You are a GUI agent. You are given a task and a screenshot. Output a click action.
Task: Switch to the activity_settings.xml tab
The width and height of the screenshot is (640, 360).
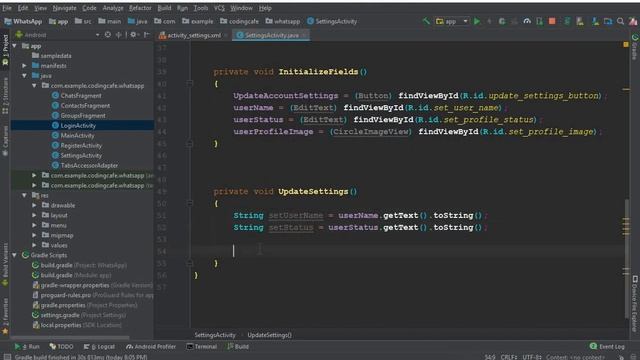tap(193, 35)
